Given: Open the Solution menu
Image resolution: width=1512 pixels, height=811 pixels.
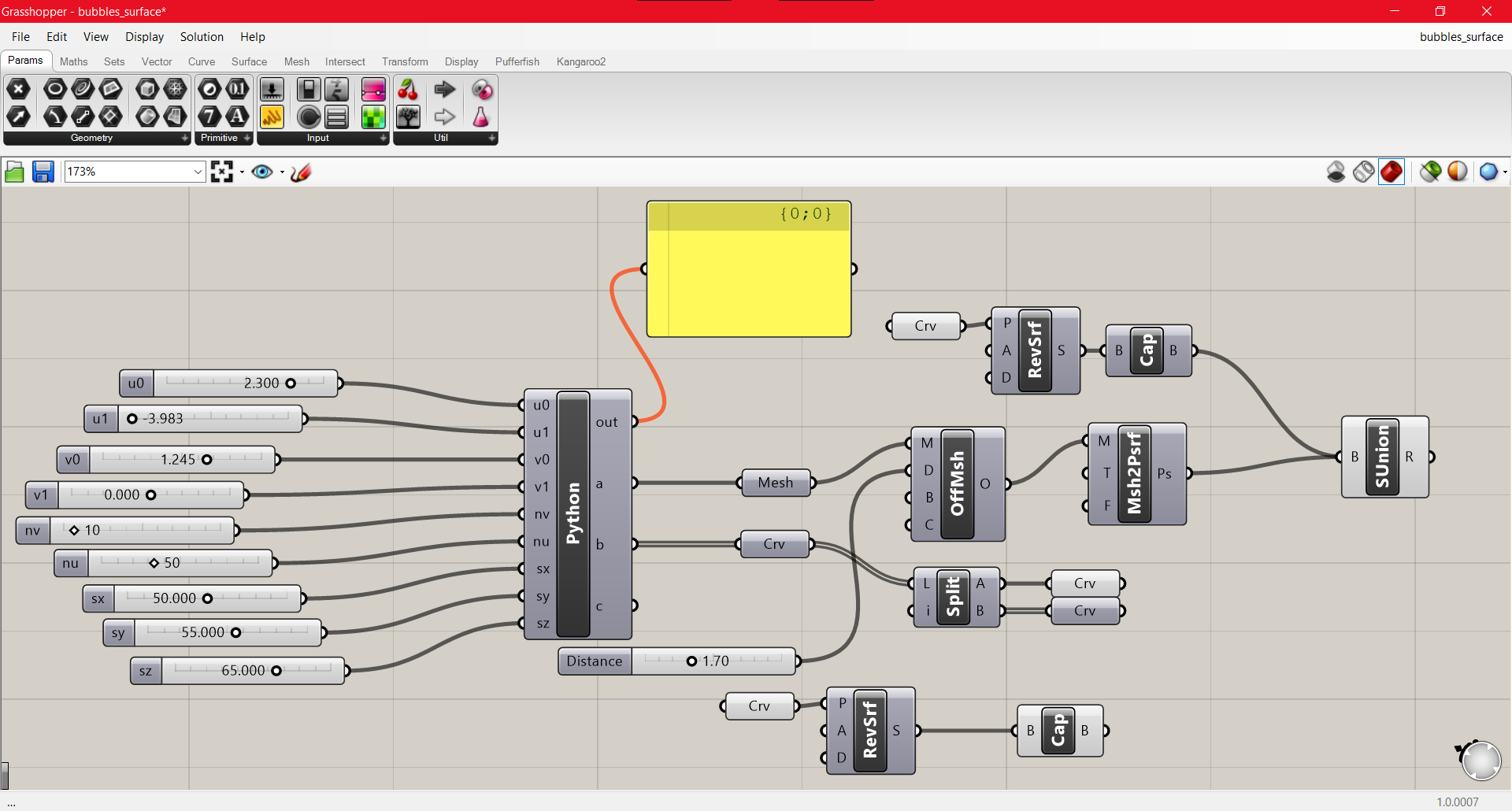Looking at the screenshot, I should point(202,37).
